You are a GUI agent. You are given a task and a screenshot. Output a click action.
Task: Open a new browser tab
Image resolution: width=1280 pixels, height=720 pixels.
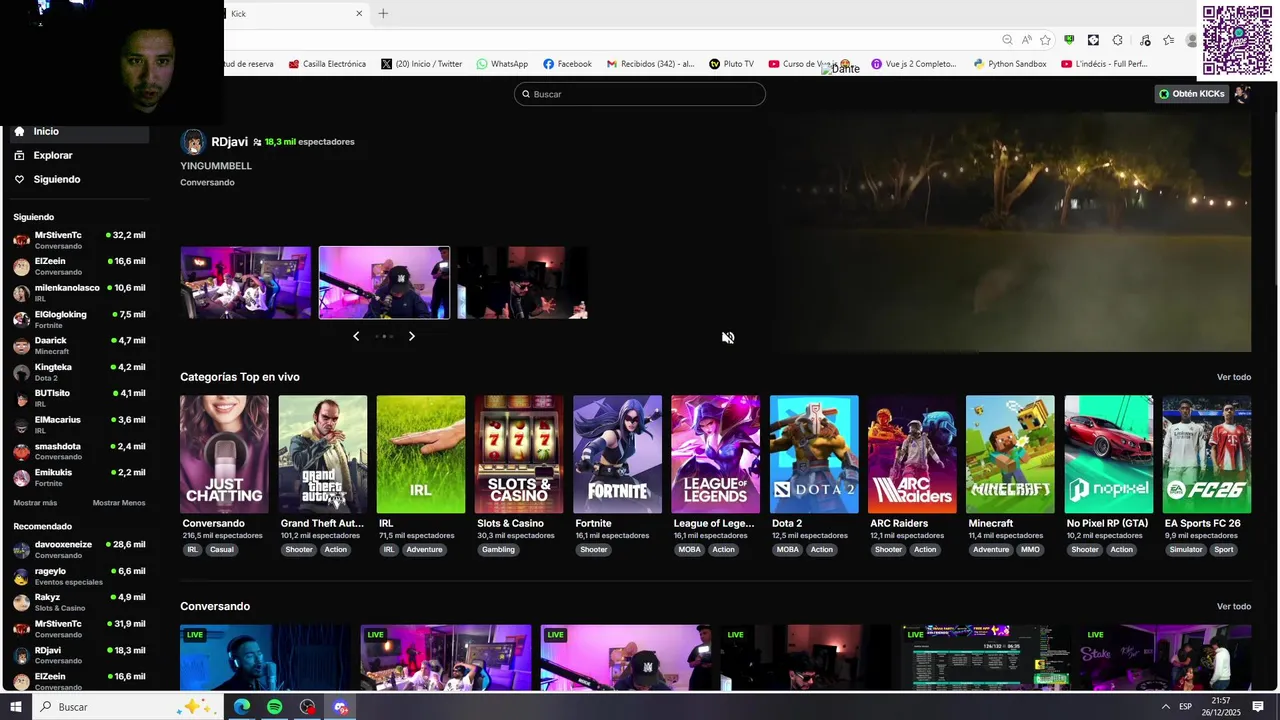coord(383,13)
